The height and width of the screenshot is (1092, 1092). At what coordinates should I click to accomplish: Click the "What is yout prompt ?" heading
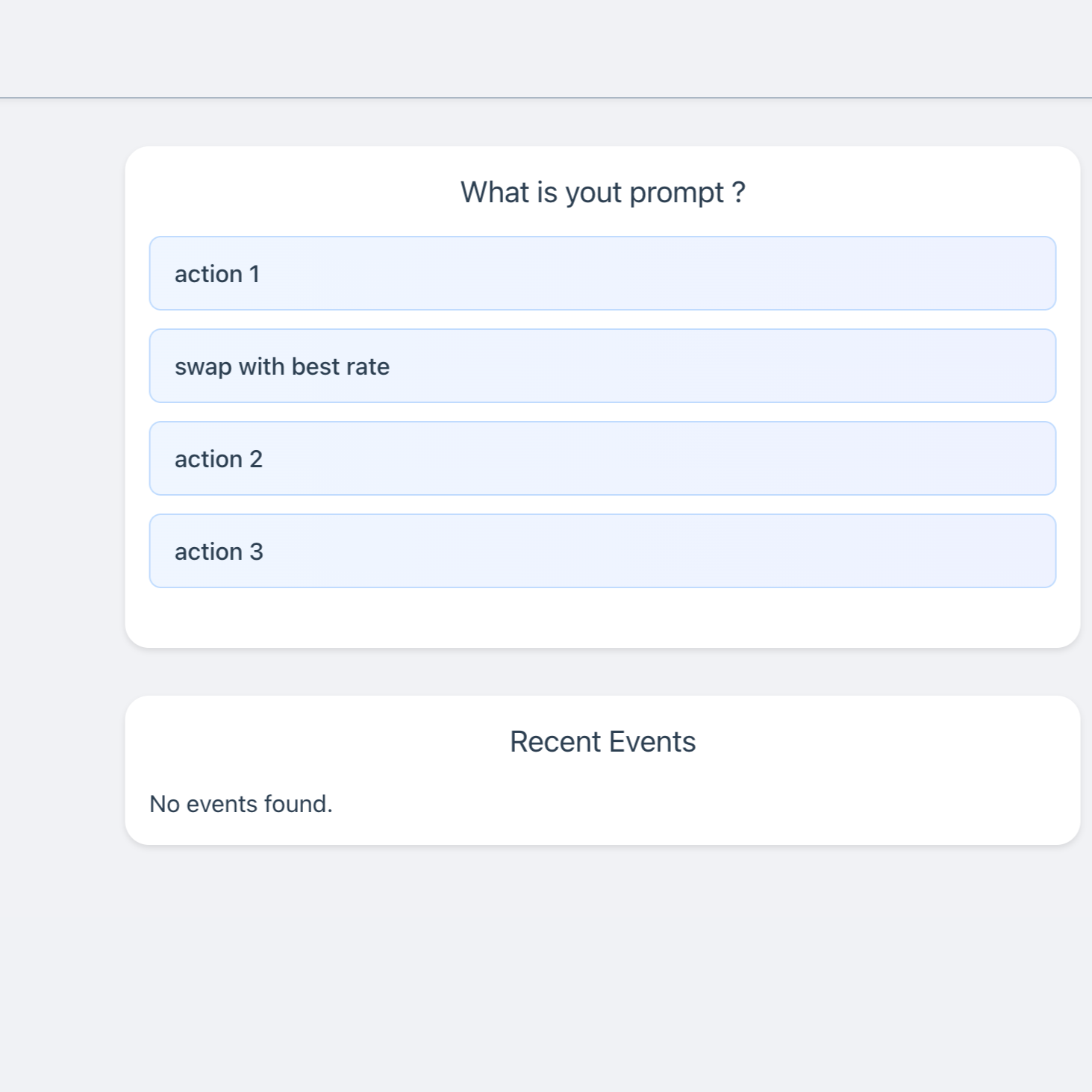click(602, 193)
